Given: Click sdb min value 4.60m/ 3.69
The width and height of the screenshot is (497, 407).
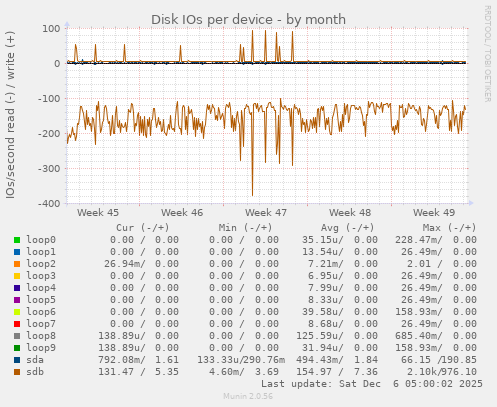Looking at the screenshot, I should pos(244,372).
